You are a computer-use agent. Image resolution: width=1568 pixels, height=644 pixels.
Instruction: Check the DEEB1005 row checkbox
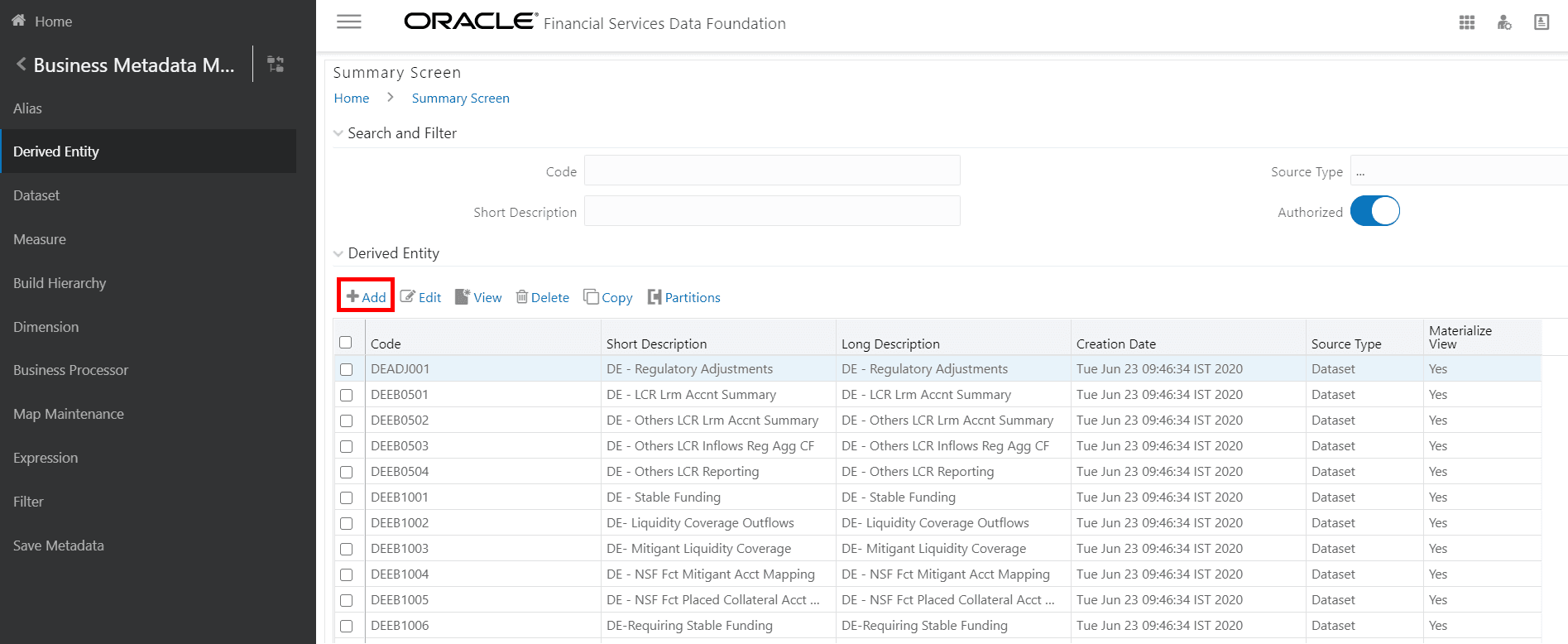point(346,600)
